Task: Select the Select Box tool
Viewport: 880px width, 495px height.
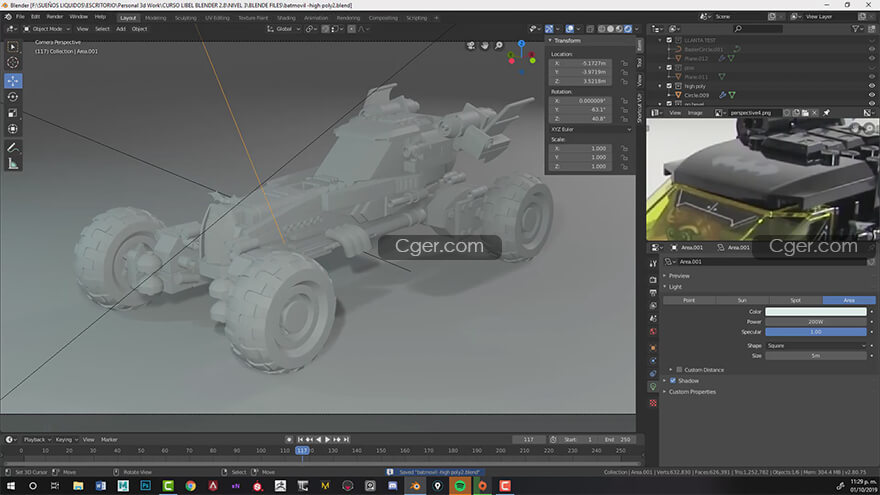Action: point(13,47)
